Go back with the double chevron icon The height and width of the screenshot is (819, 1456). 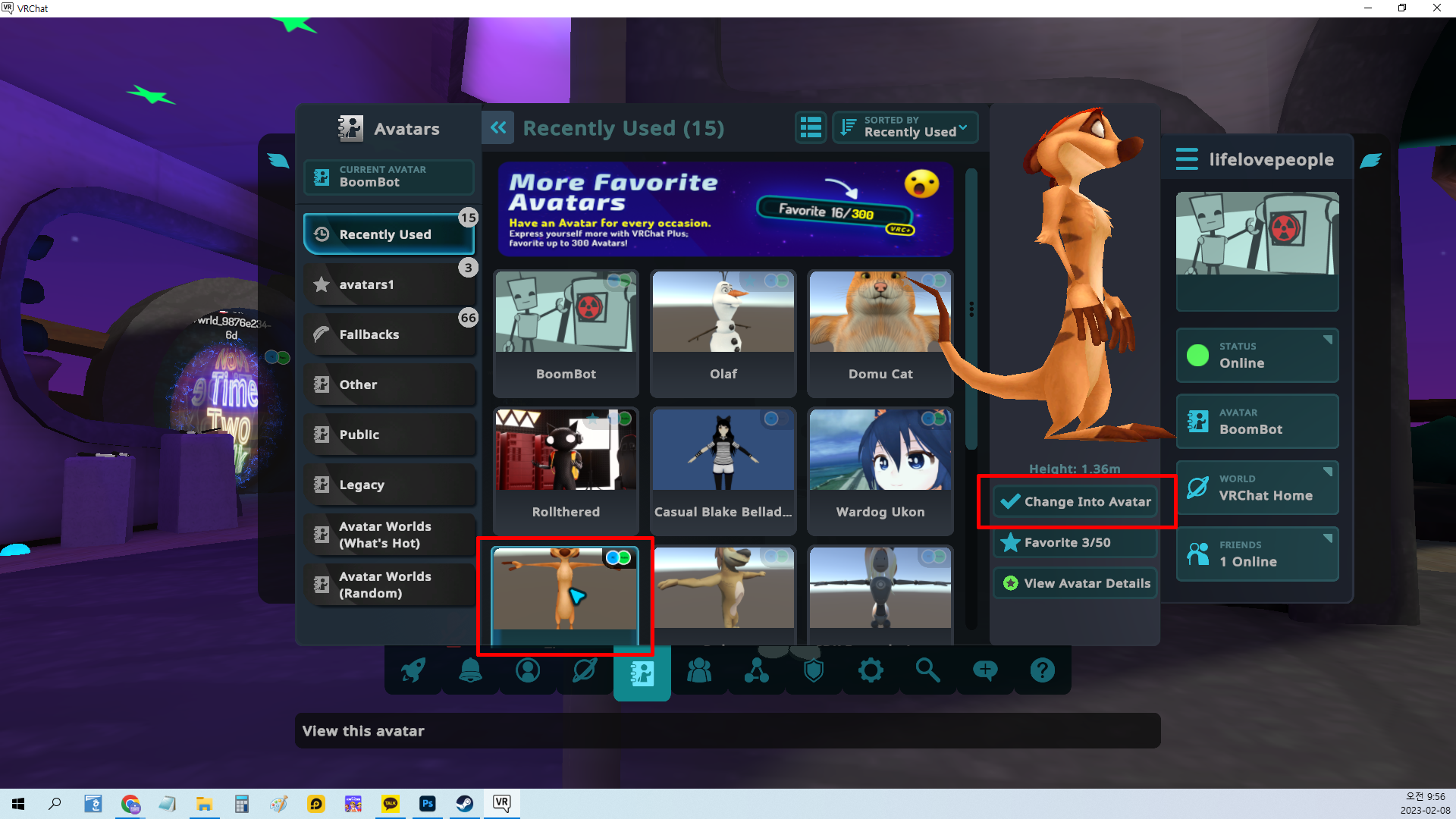pos(498,127)
